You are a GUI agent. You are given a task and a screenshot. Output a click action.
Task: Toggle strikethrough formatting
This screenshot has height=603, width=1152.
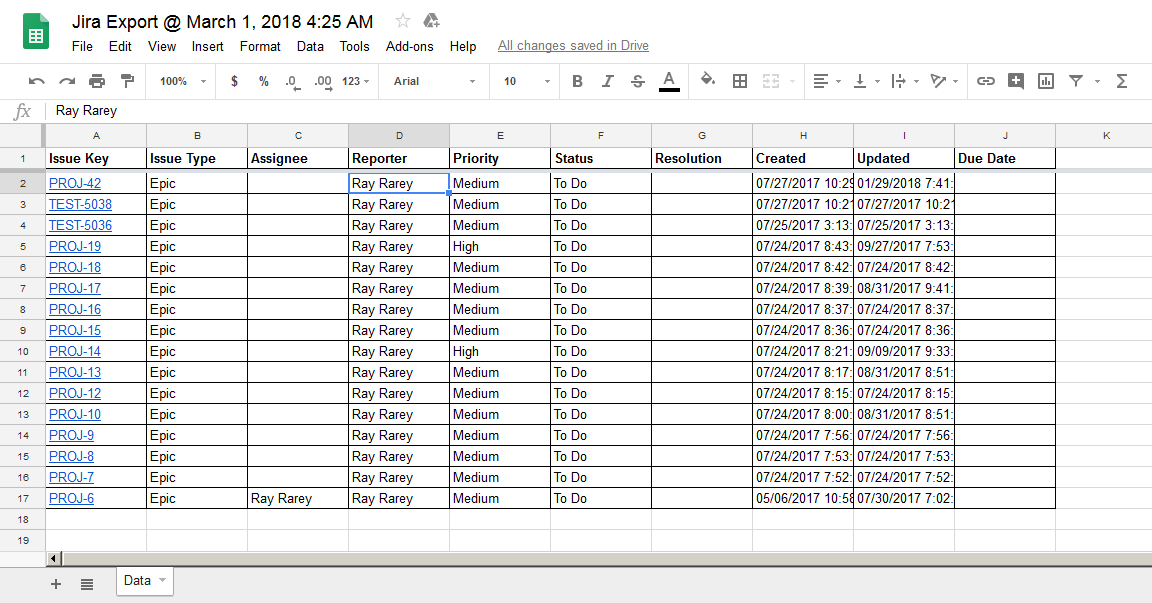coord(638,81)
